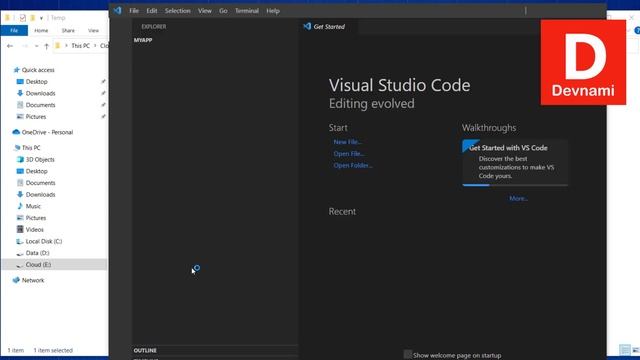Screen dimensions: 640x360
Task: Select Pictures under This PC
Action: 36,218
